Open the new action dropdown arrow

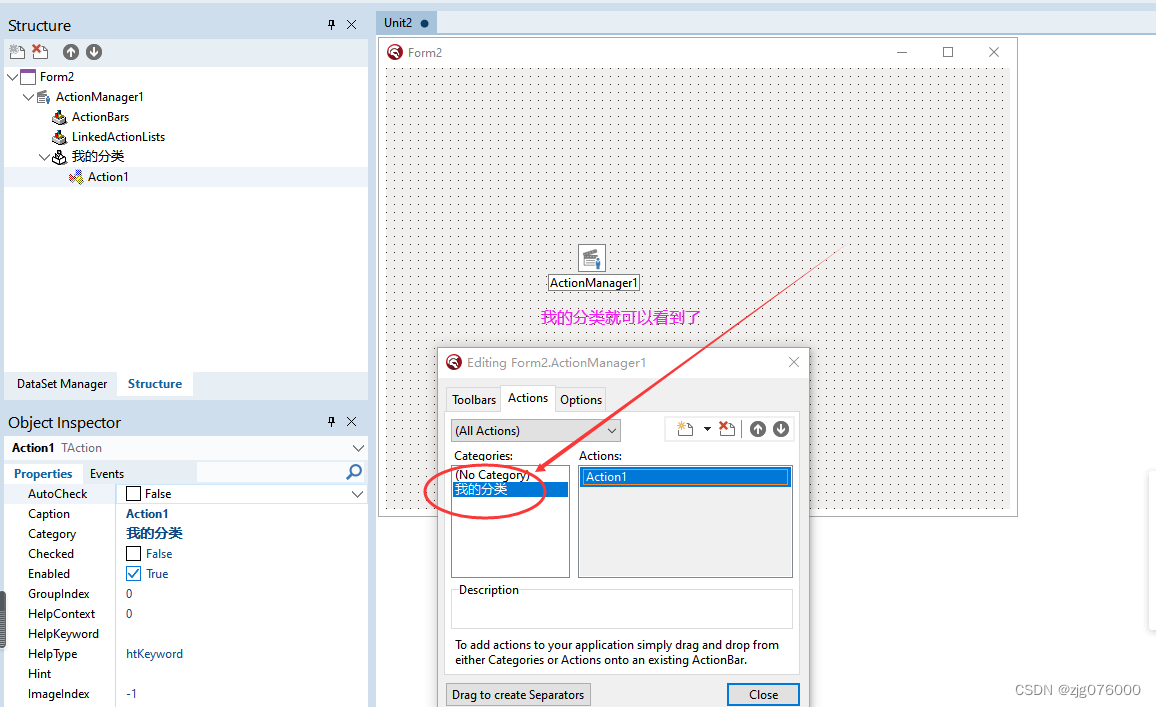click(706, 428)
